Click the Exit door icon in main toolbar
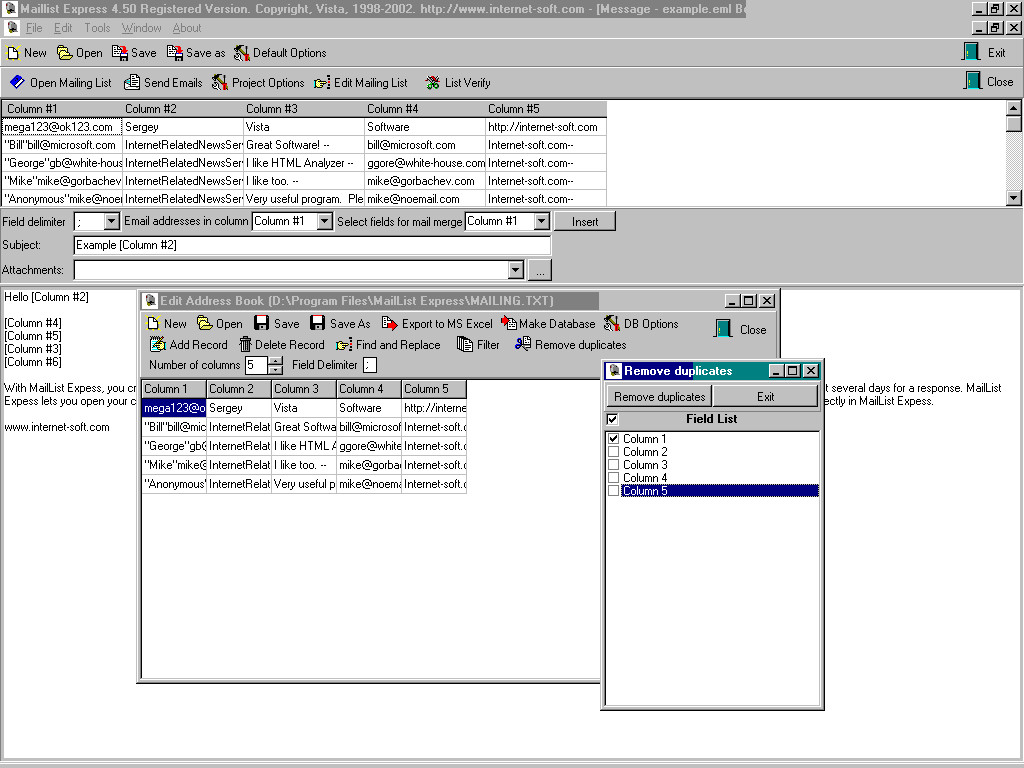The height and width of the screenshot is (768, 1024). point(972,52)
